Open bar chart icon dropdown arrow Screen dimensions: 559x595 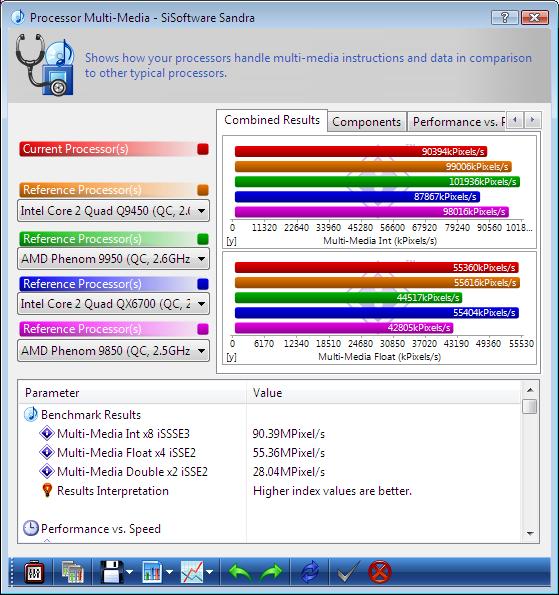tap(169, 572)
